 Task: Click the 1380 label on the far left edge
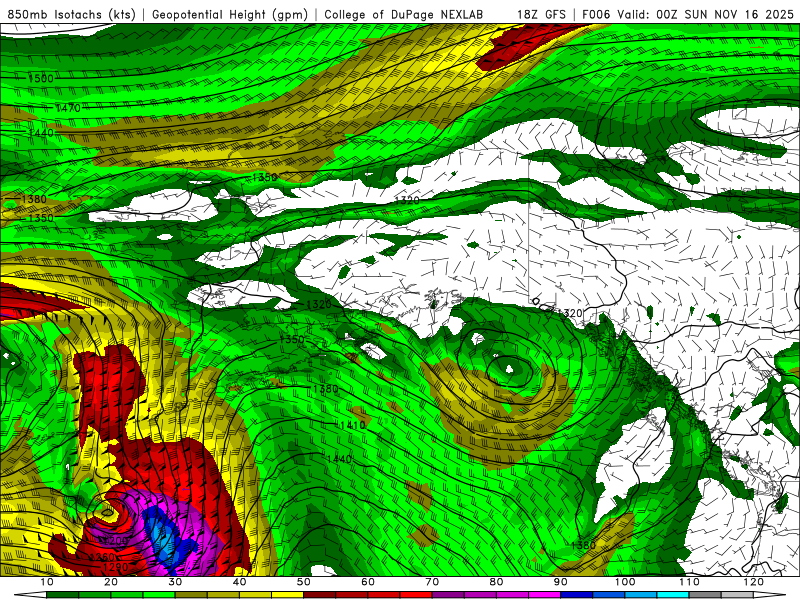click(34, 199)
